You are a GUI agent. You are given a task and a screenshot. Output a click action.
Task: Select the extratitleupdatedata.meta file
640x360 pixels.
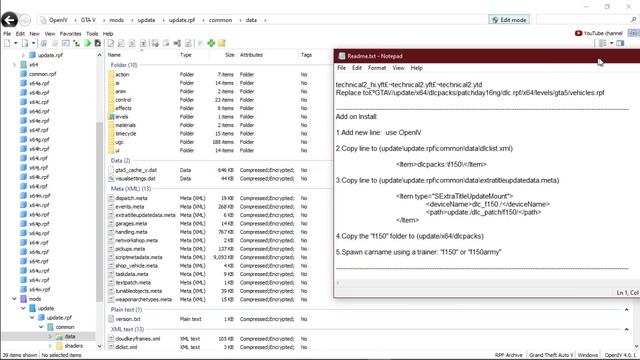click(145, 215)
